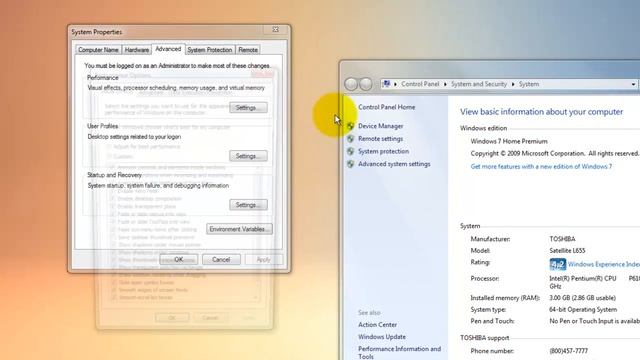
Task: Select the 3.00 GB installed memory value
Action: point(582,298)
